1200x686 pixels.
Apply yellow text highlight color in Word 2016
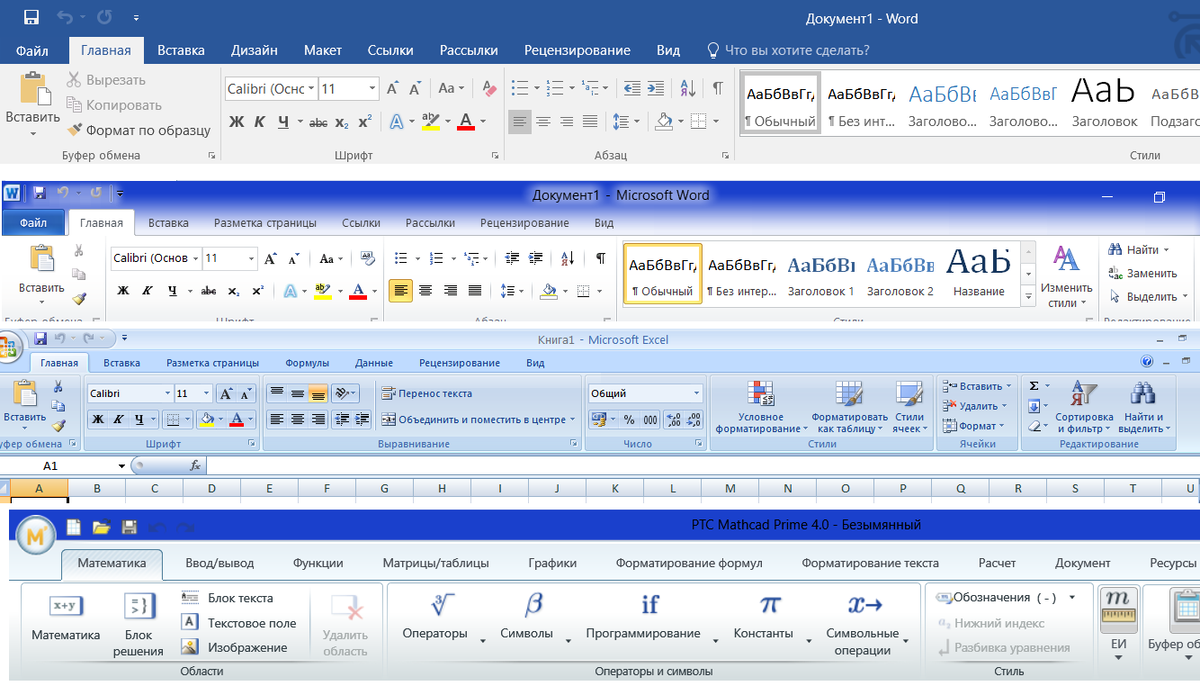coord(430,122)
